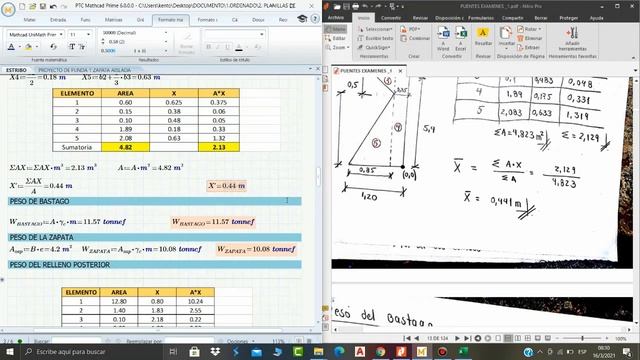Click Escribir texto tool in Nitro Pro

tap(376, 38)
